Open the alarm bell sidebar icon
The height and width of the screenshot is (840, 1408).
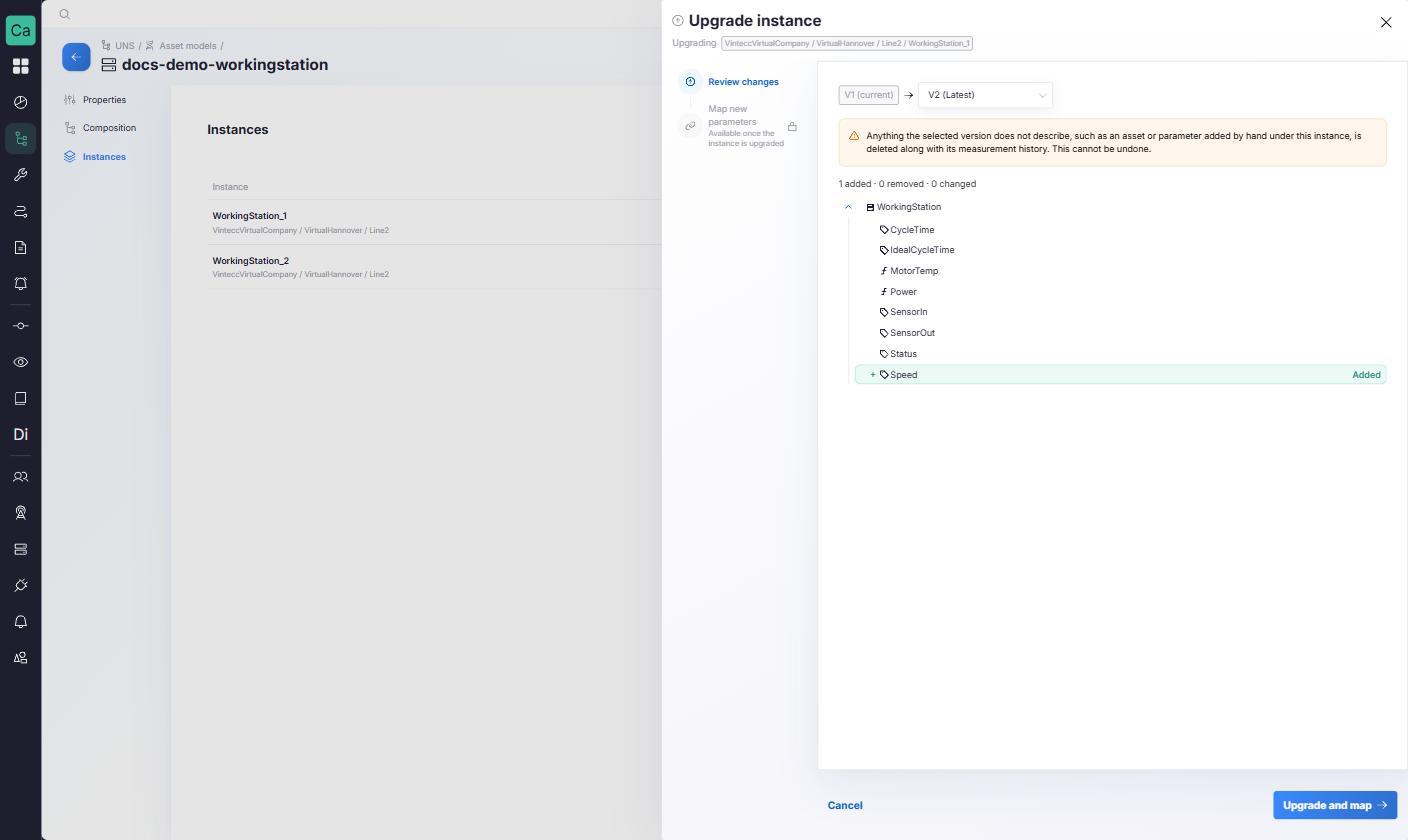point(20,284)
